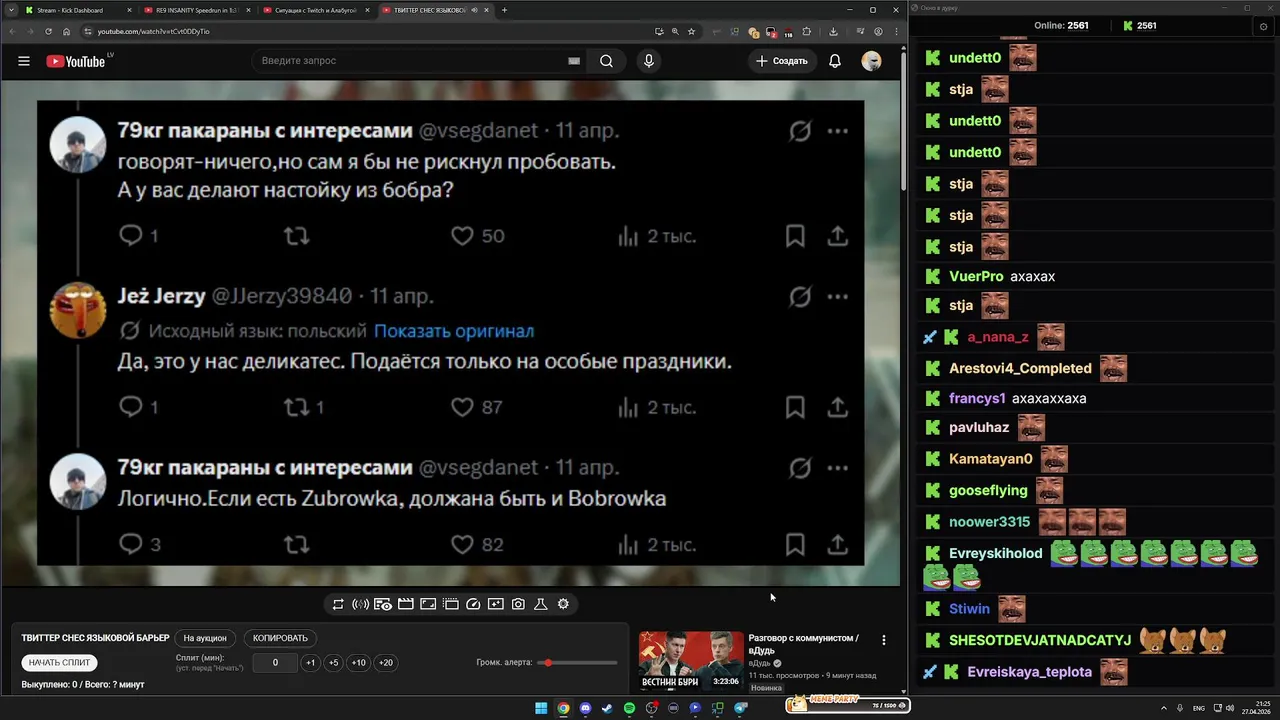Click the КОПИРОВАТЬ button
Screen dimensions: 1280x720
click(x=280, y=638)
